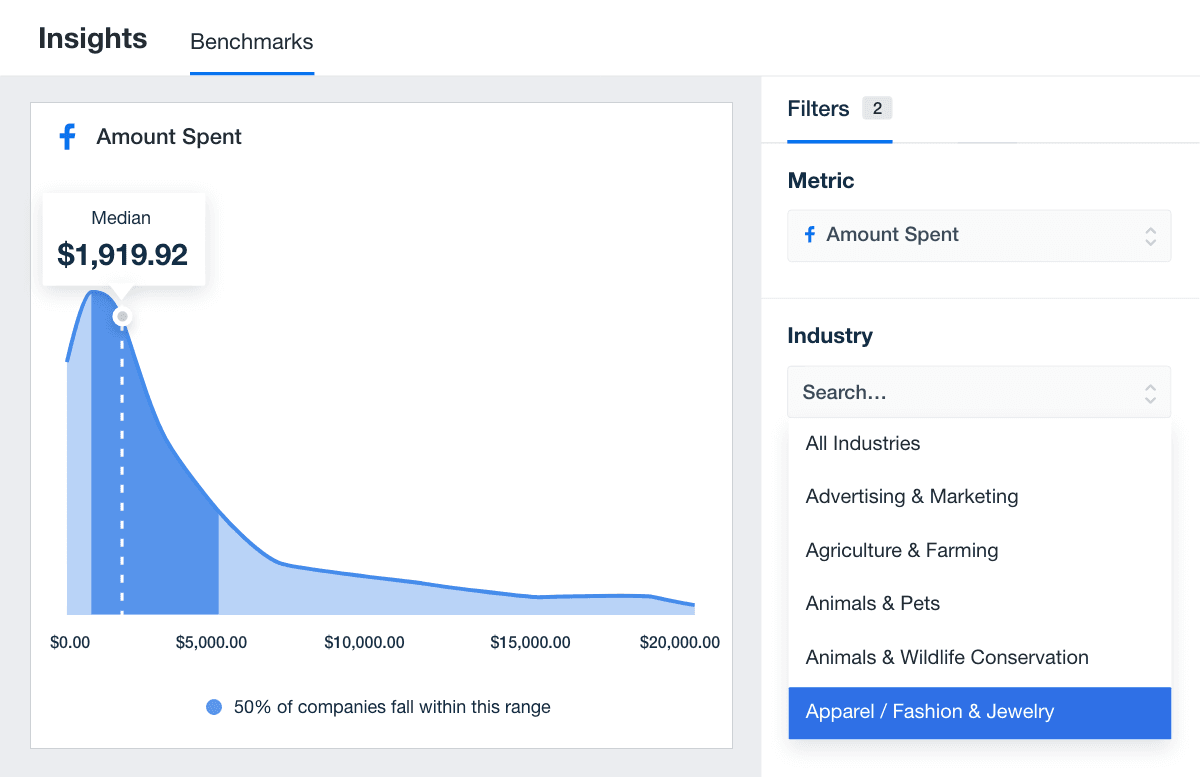
Task: Click the Median $1,919.92 tooltip
Action: coord(123,240)
